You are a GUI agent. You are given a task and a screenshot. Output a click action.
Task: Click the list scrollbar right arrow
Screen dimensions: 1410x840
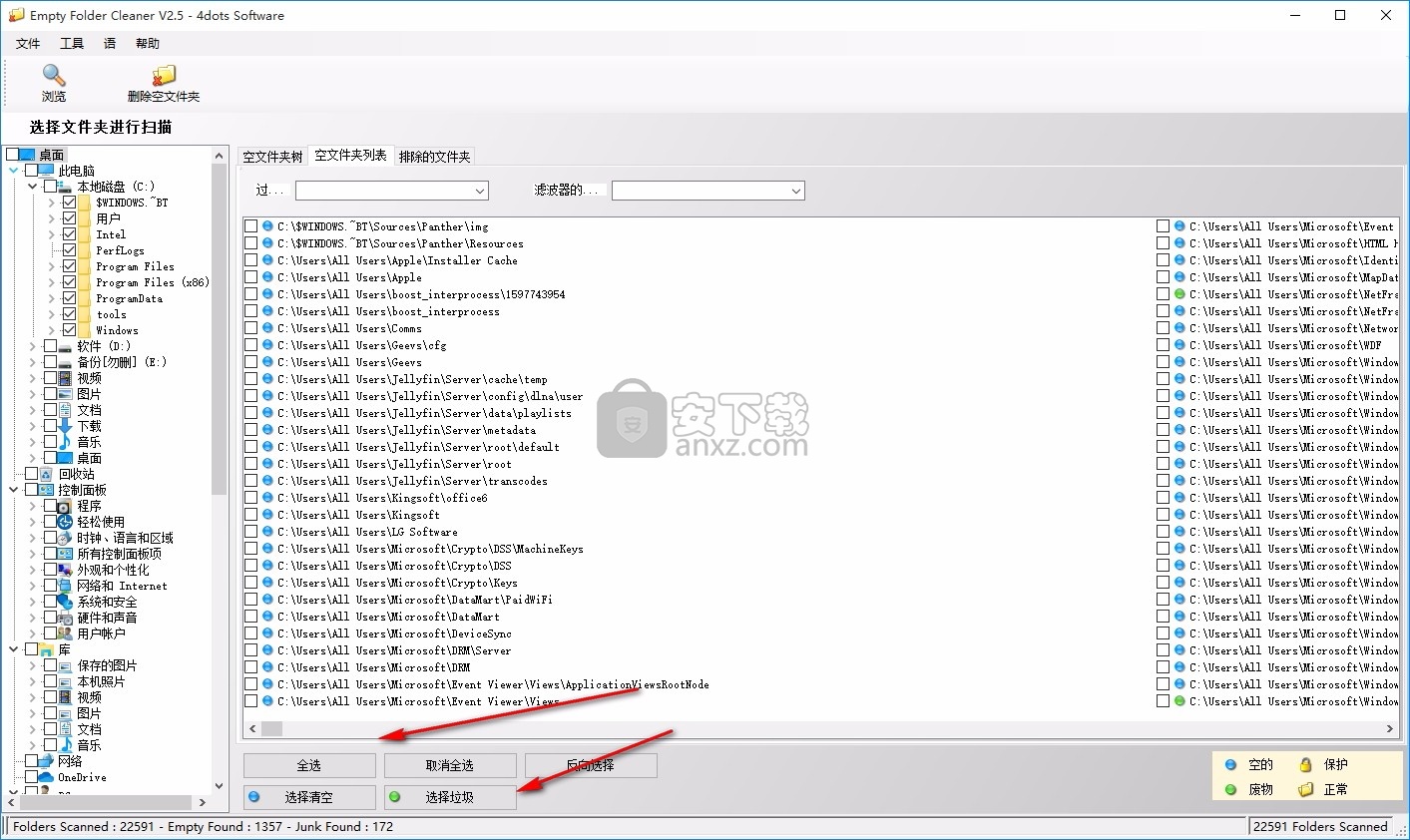tap(1389, 729)
